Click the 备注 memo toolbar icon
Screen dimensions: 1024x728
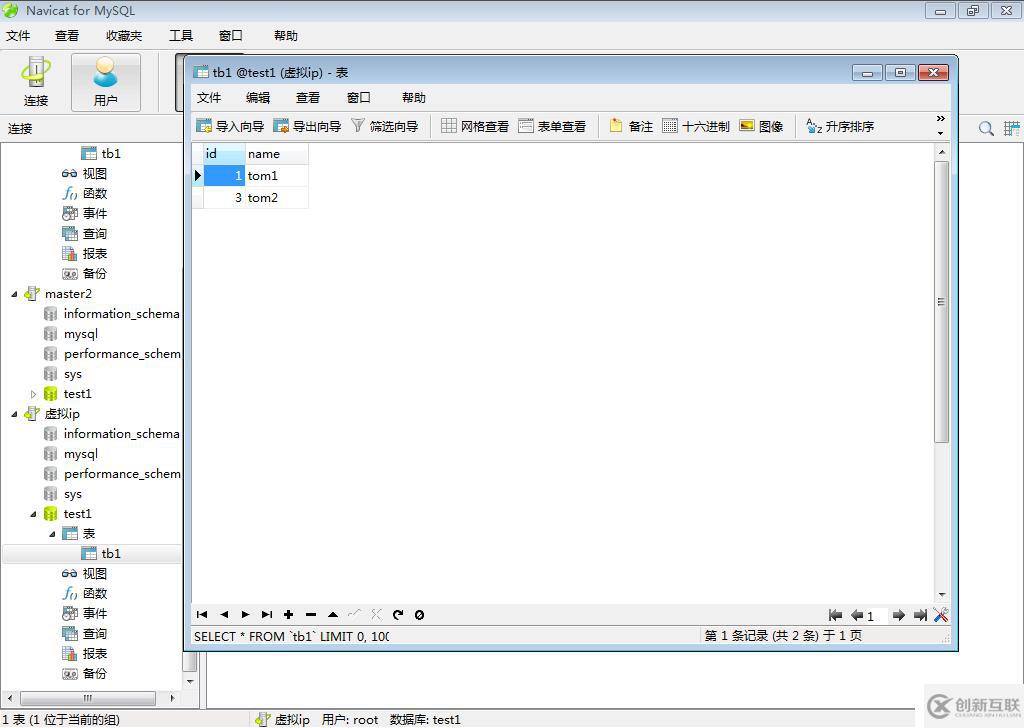(x=631, y=126)
